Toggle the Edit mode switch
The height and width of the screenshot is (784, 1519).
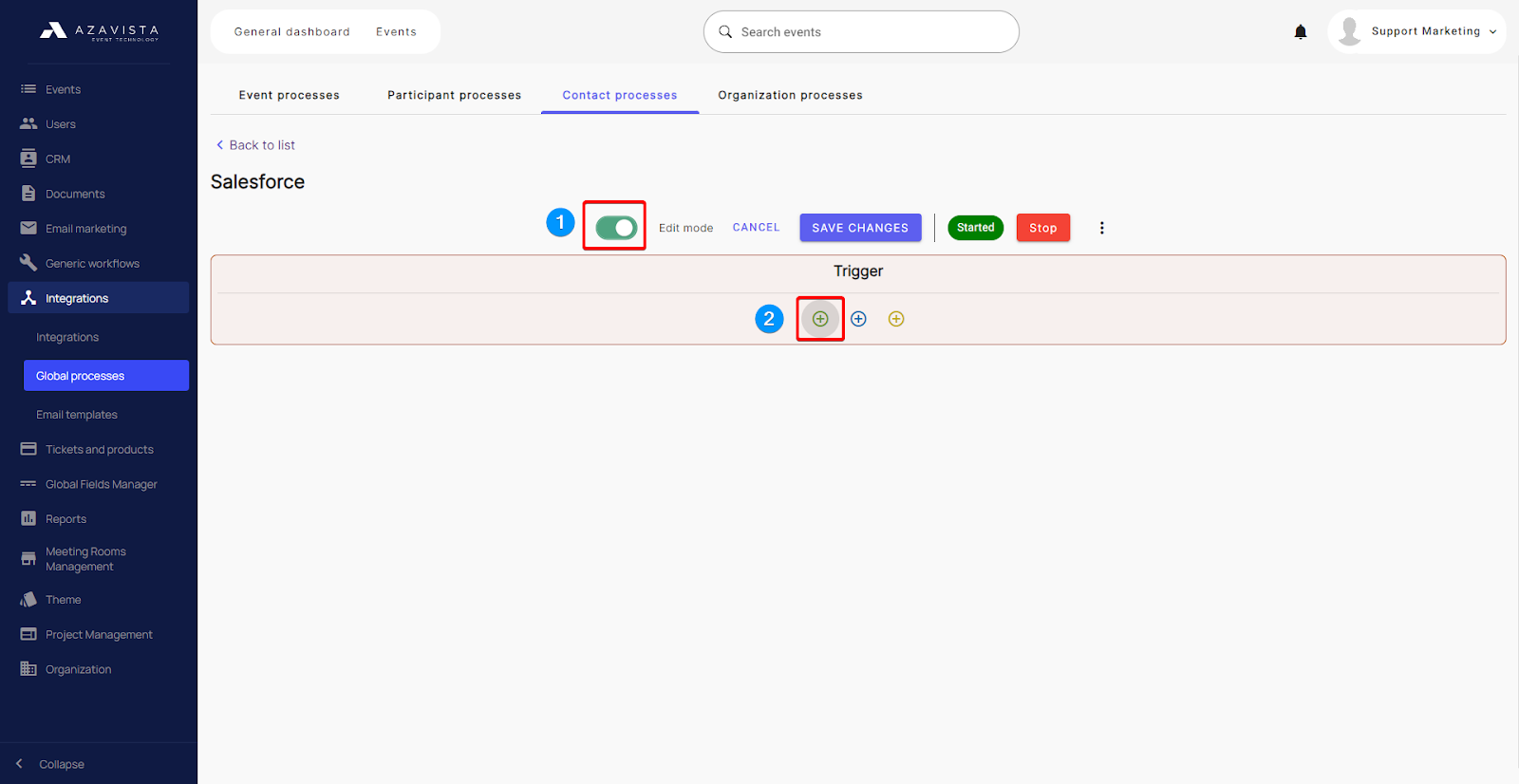click(x=616, y=228)
